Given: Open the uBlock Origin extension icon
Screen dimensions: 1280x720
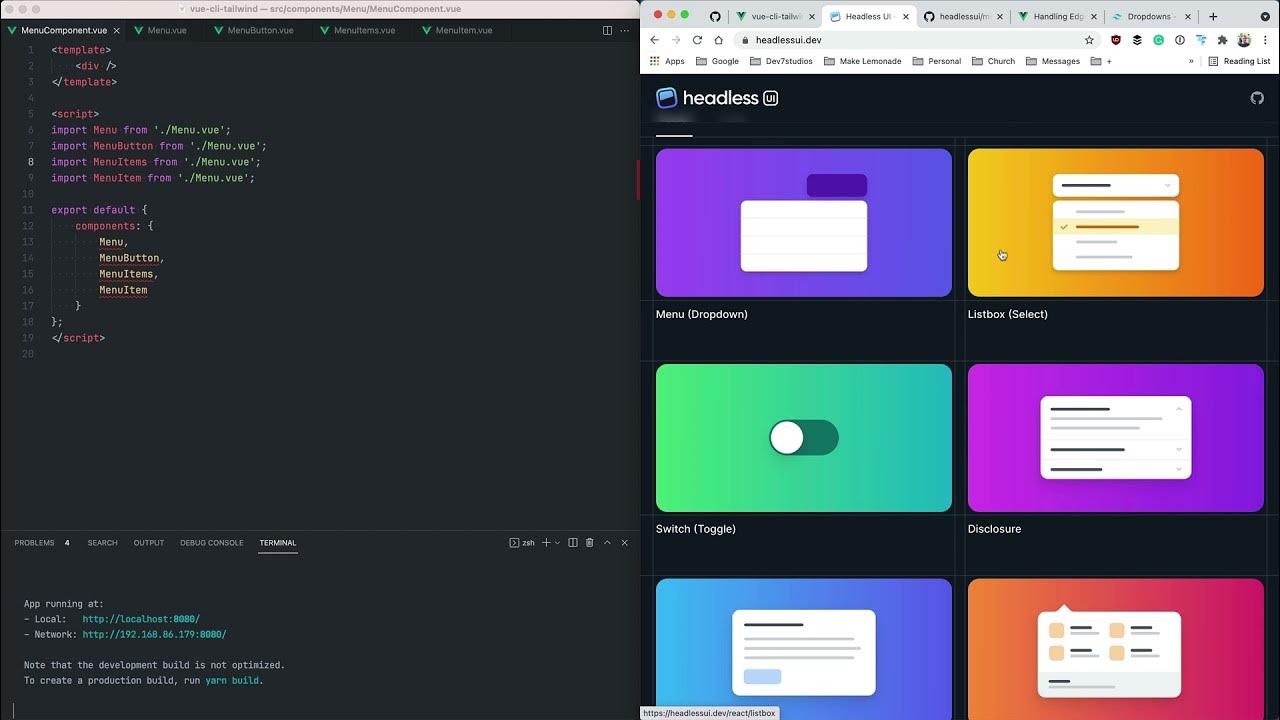Looking at the screenshot, I should (x=1116, y=40).
